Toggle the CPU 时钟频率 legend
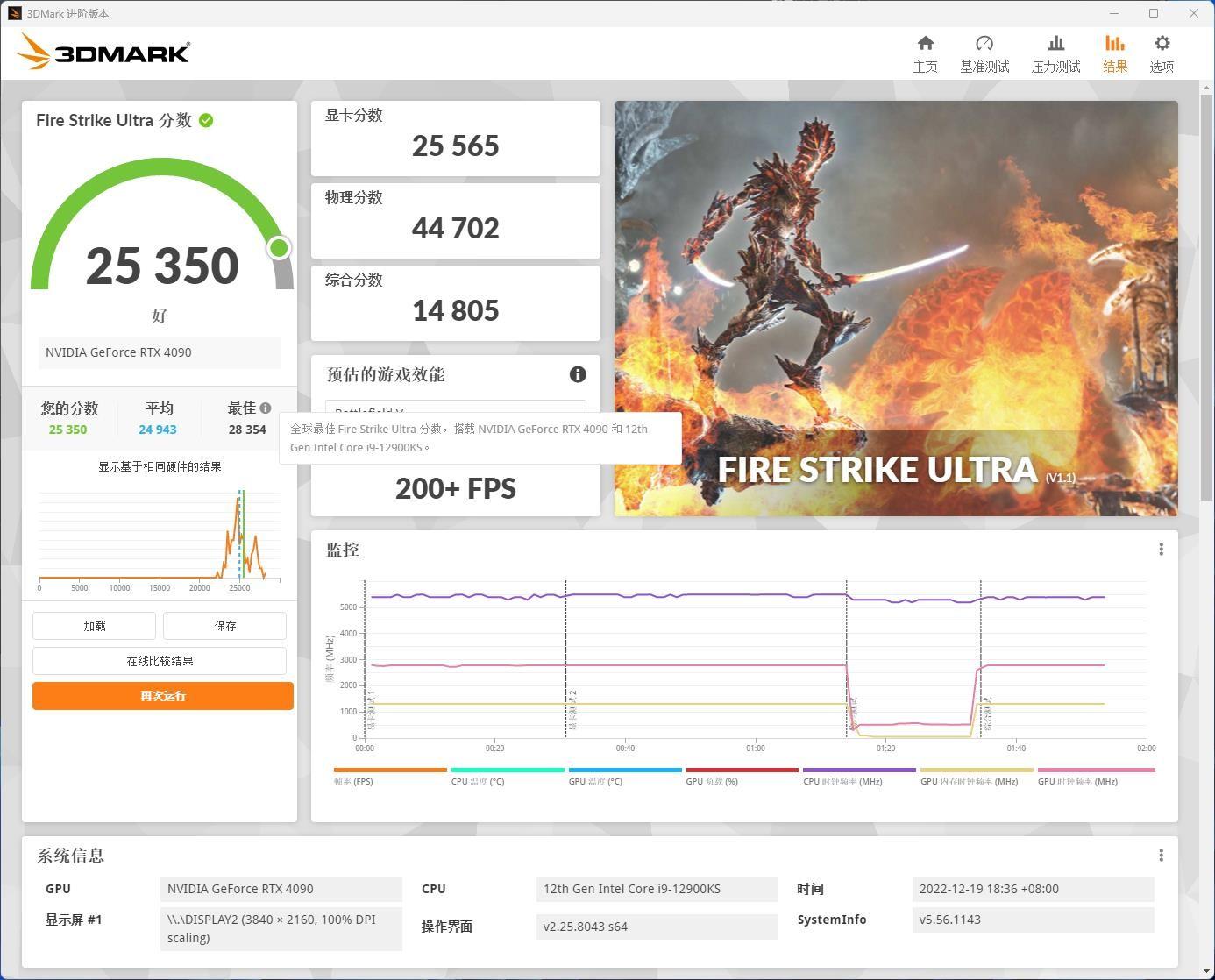The height and width of the screenshot is (980, 1215). pos(859,777)
